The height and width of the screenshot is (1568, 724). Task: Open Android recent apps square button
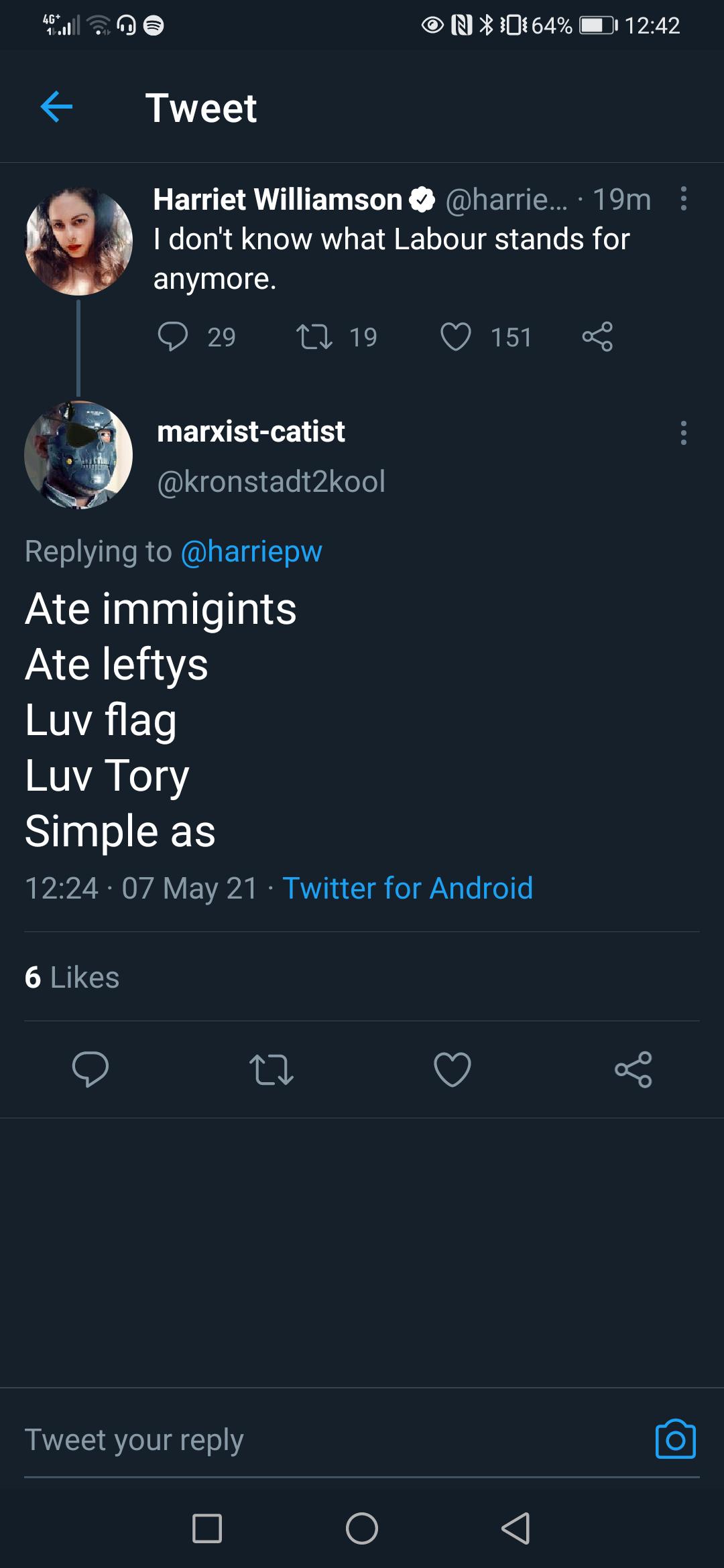(x=207, y=1528)
